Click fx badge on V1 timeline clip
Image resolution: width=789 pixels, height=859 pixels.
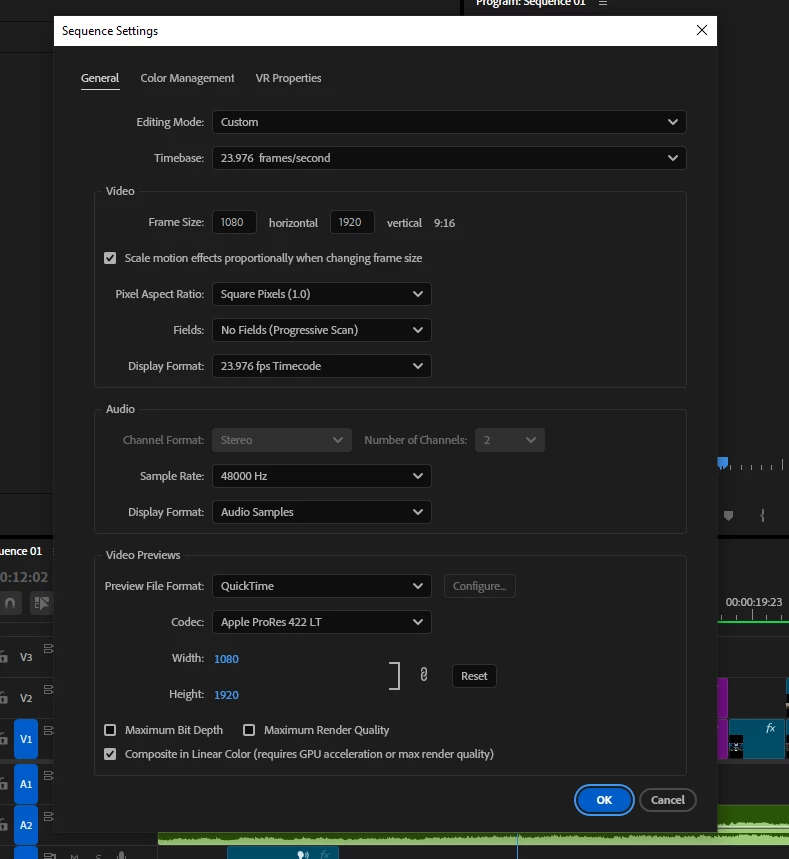(770, 728)
